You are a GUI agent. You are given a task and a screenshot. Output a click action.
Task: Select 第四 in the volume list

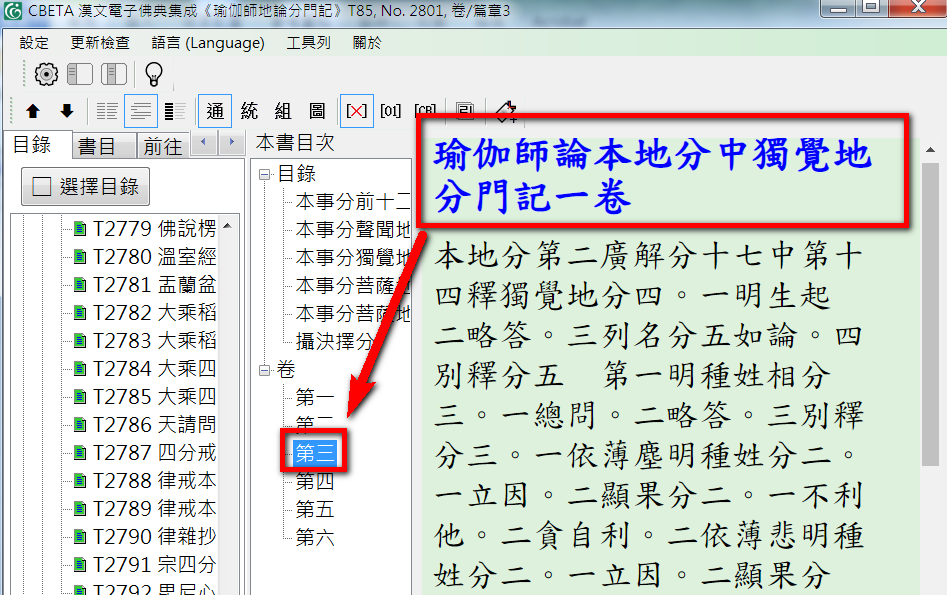tap(315, 482)
